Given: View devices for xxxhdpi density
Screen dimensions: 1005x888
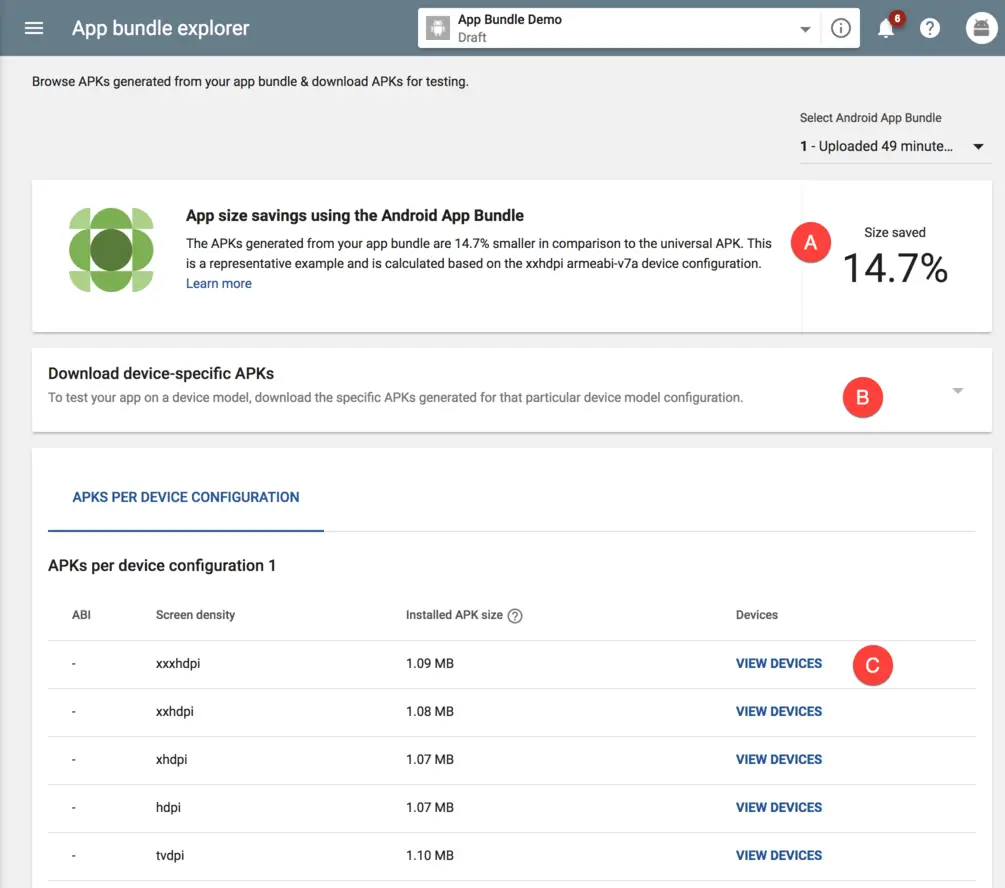Looking at the screenshot, I should pos(778,664).
